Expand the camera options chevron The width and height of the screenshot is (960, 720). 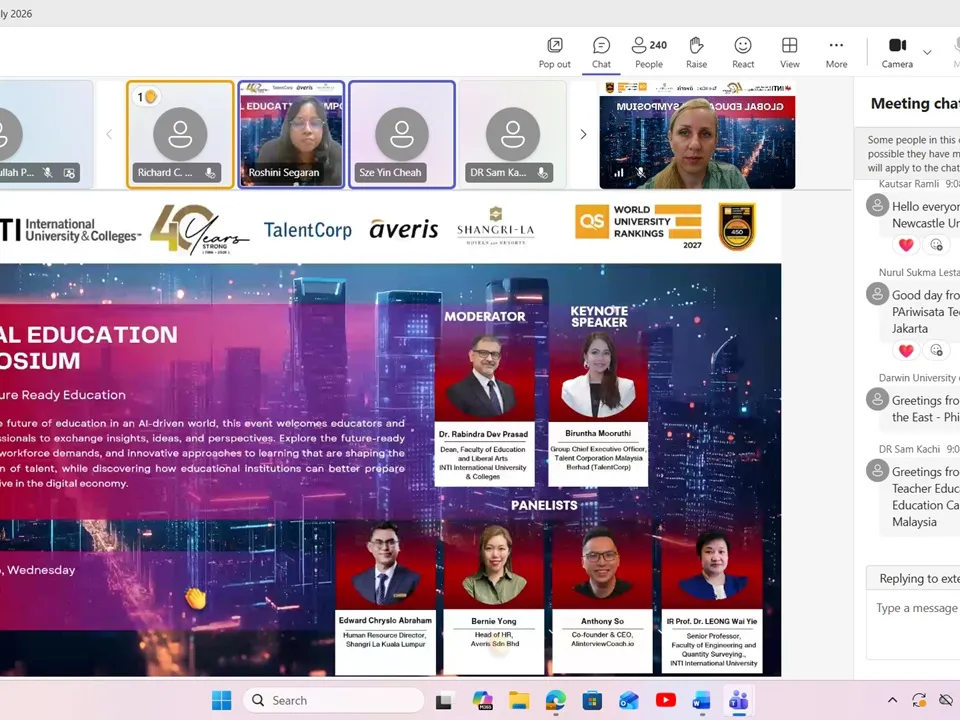pos(927,53)
